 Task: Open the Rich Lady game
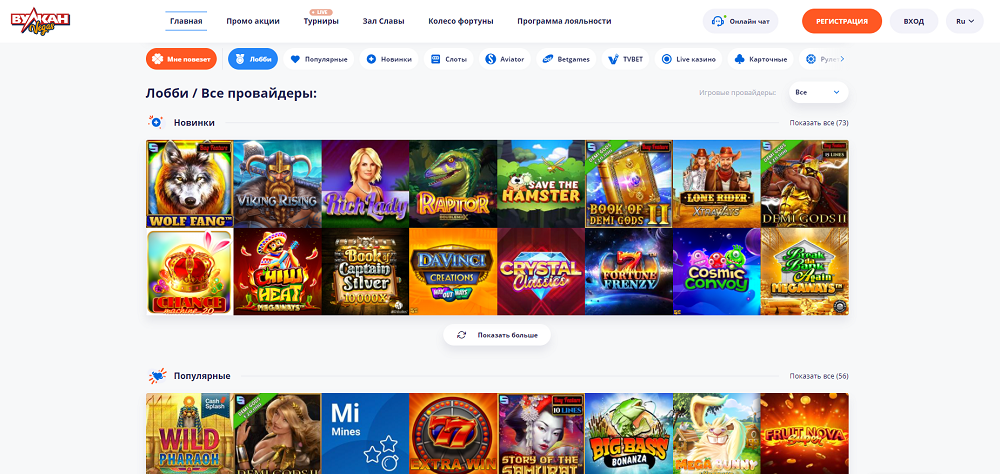(365, 184)
